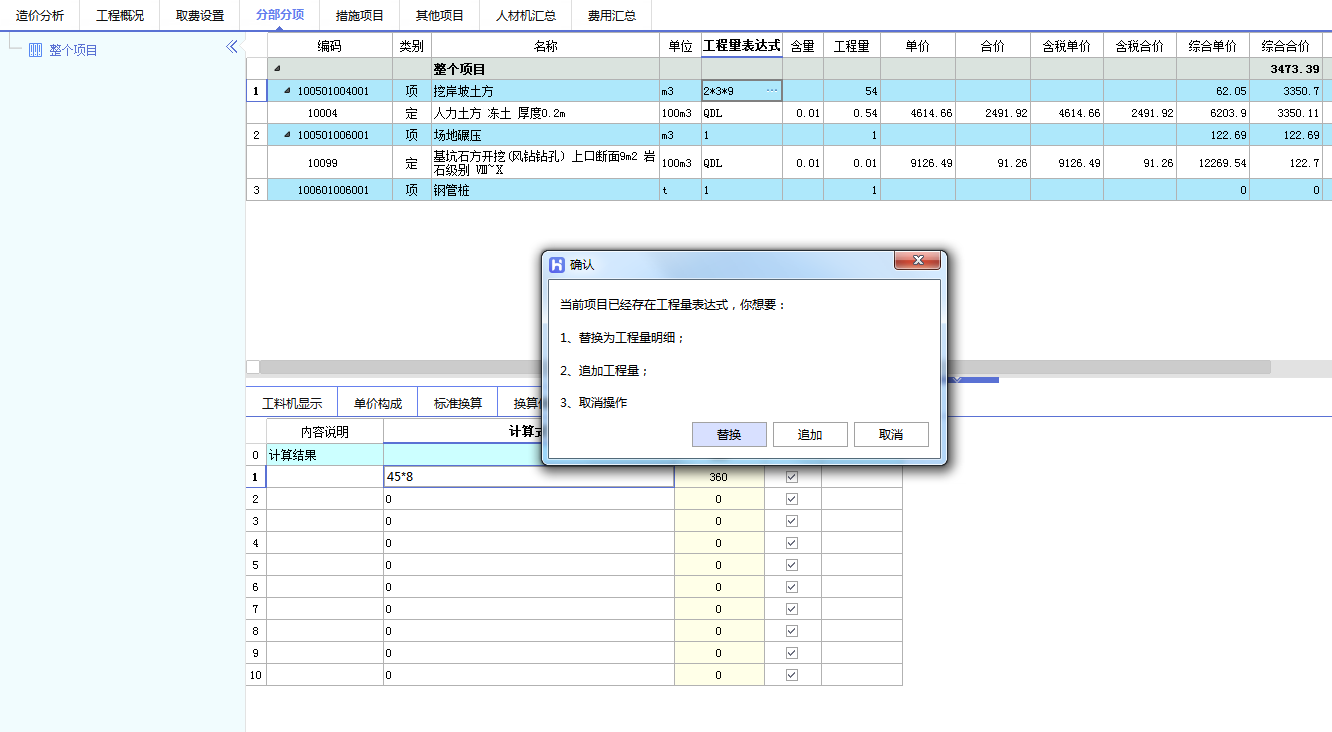Collapse item 100501006001 场地碾压 expander
The image size is (1332, 732).
point(289,135)
